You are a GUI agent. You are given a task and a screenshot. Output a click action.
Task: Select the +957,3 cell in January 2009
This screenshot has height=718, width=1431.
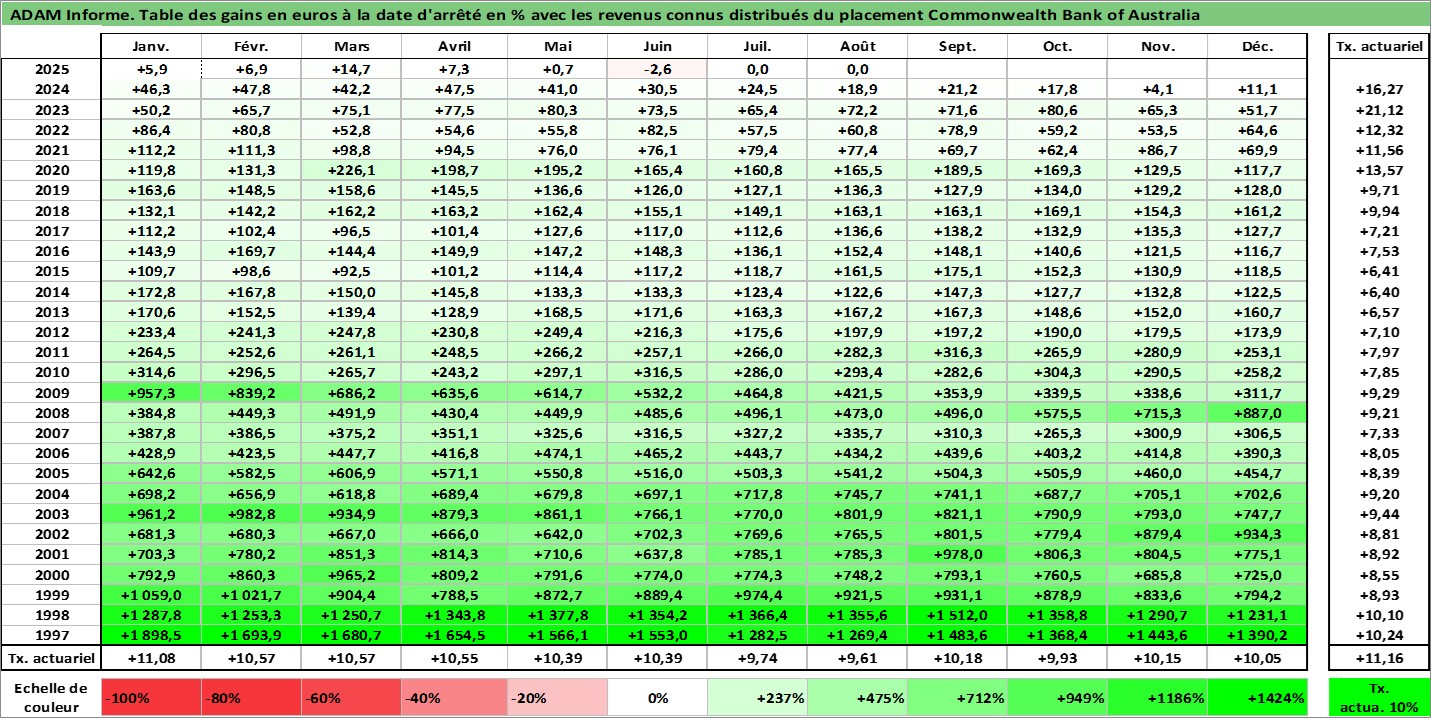point(152,393)
